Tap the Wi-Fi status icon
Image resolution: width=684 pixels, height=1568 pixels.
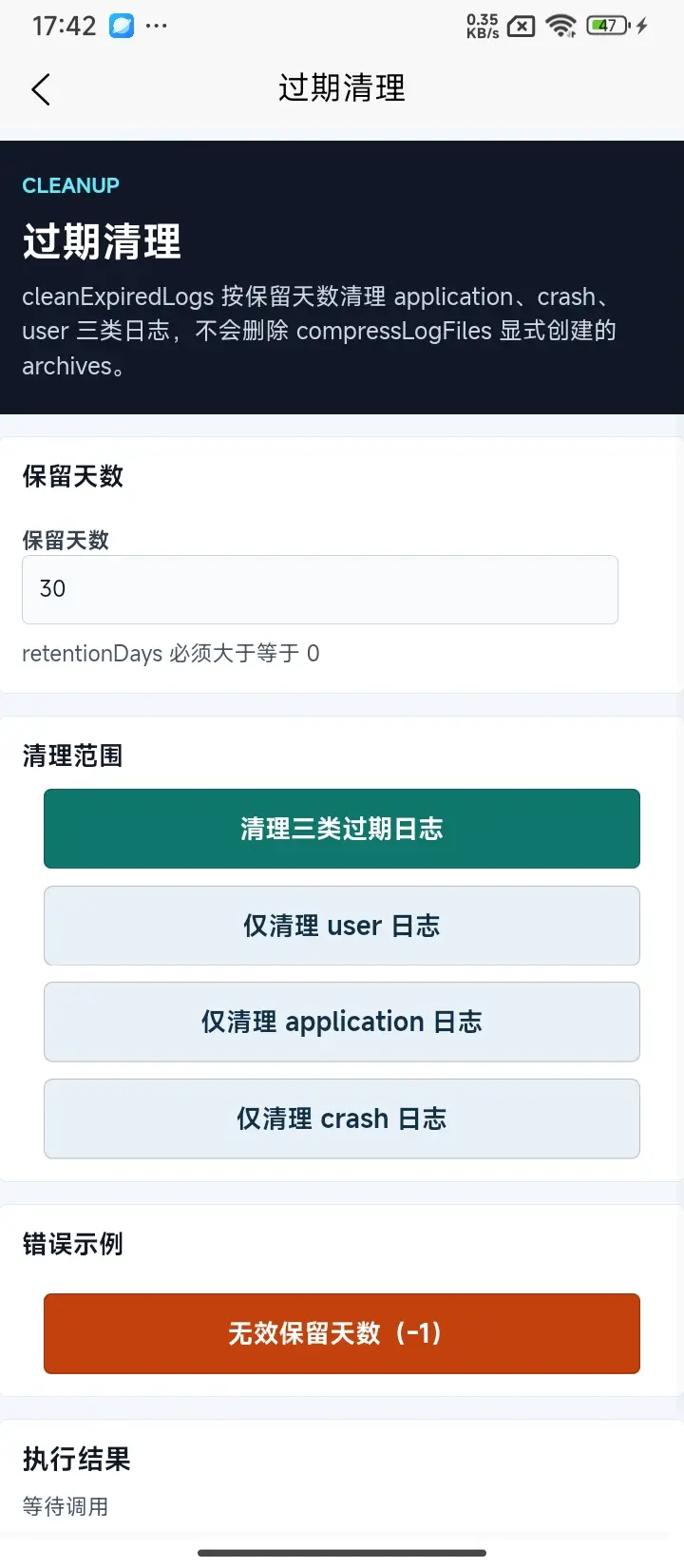(x=561, y=26)
